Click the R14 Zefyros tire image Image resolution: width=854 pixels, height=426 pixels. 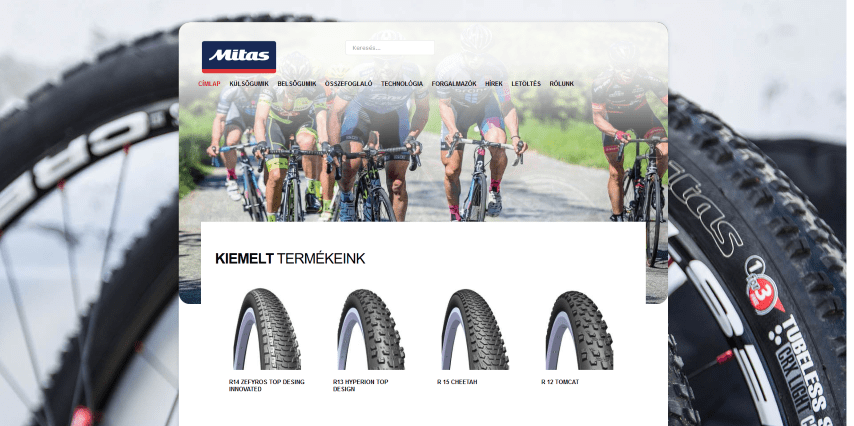(x=267, y=330)
